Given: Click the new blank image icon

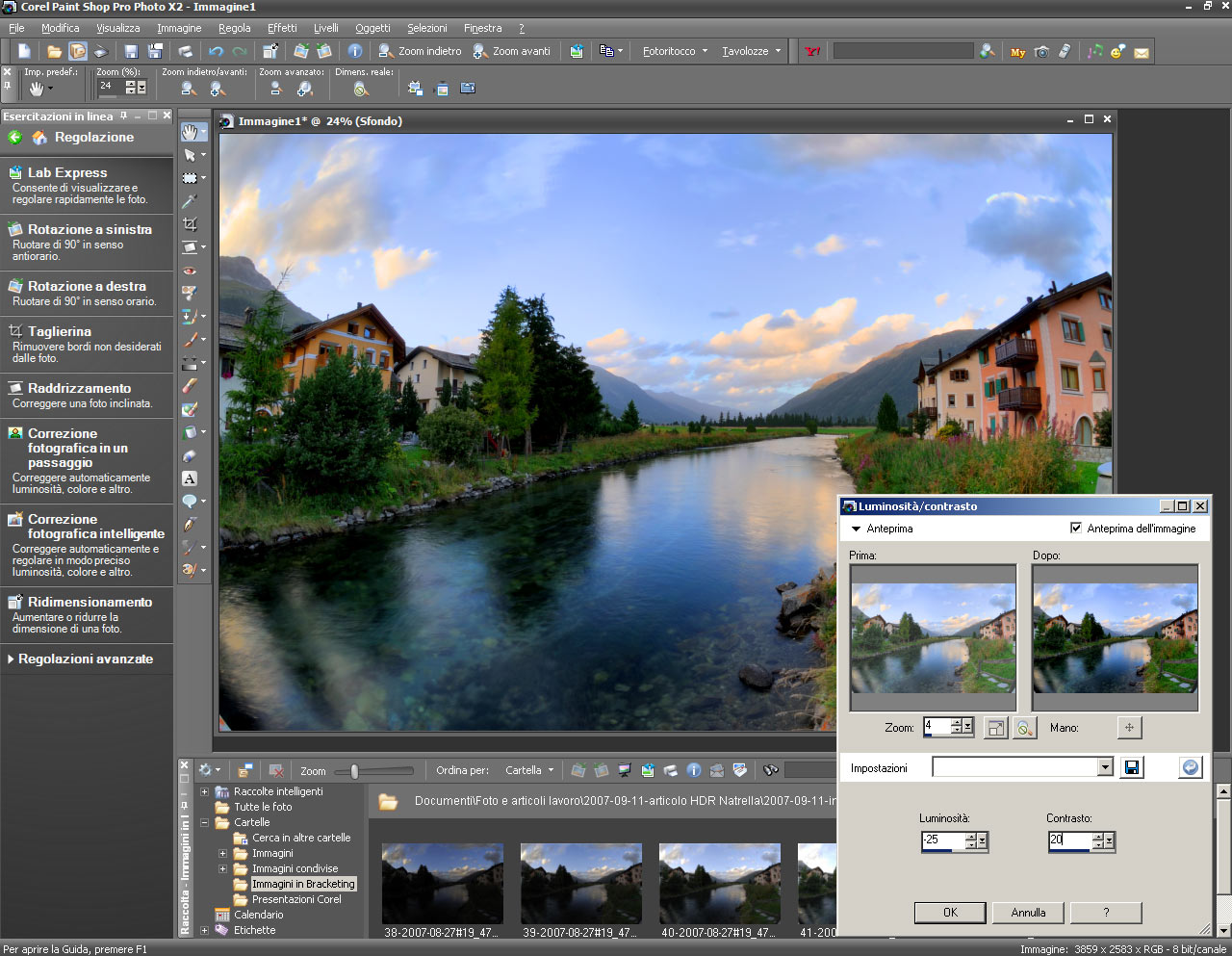Looking at the screenshot, I should click(x=24, y=51).
